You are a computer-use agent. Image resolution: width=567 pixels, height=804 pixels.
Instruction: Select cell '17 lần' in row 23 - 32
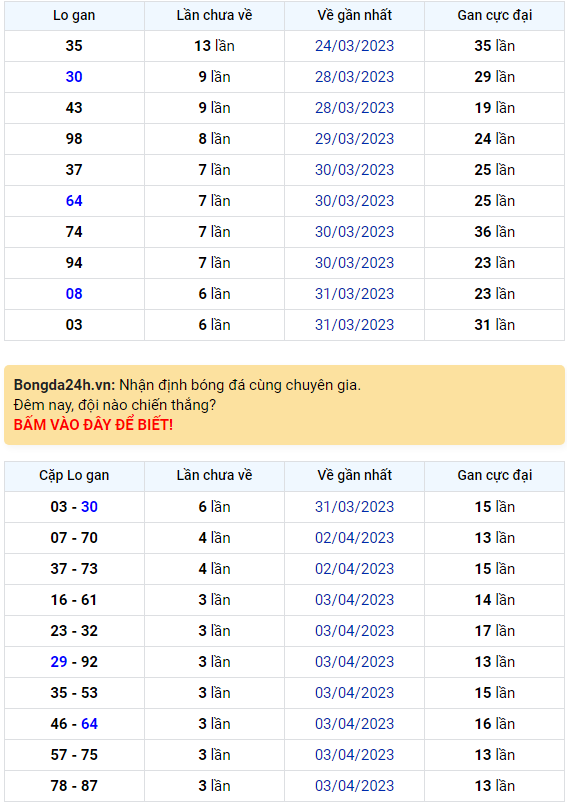click(495, 631)
